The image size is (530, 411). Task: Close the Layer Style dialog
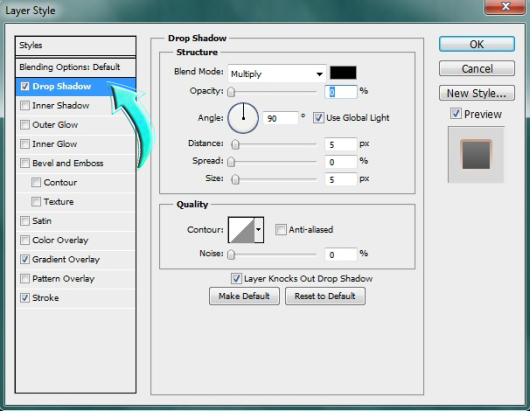(505, 6)
